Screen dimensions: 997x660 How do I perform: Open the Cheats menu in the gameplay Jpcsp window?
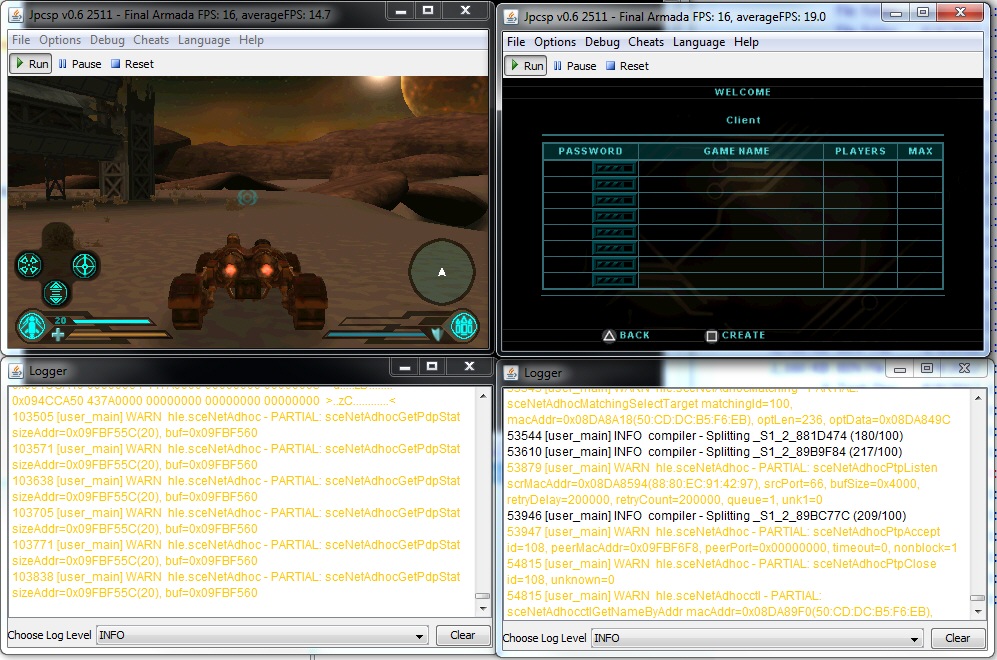coord(151,40)
